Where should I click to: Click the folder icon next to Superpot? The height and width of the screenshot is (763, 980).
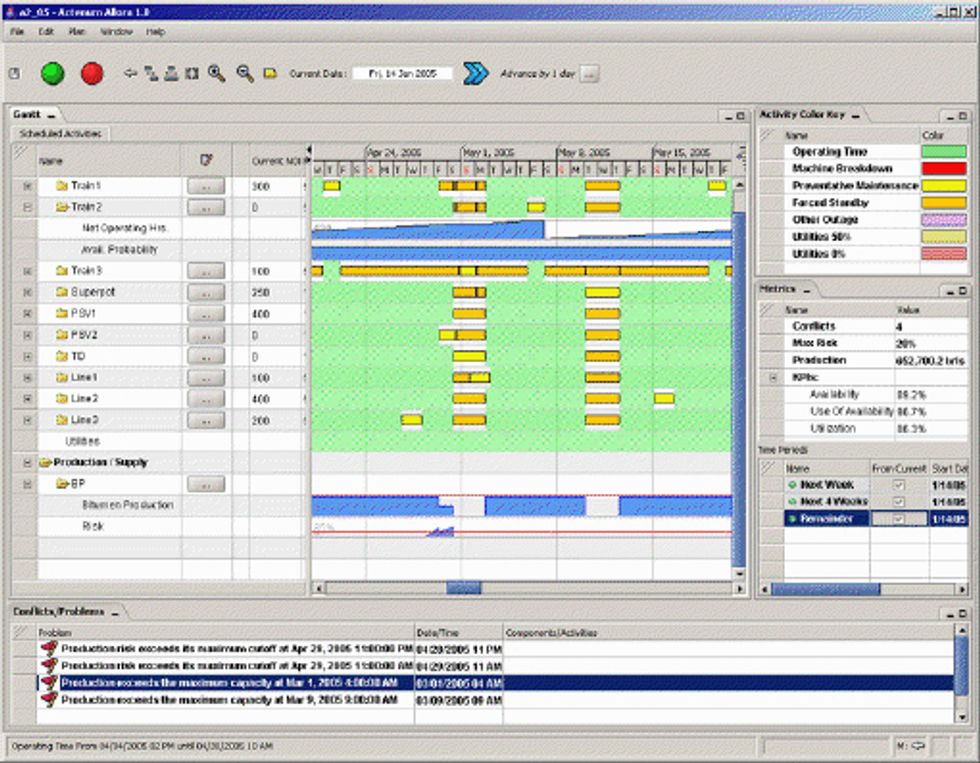pos(61,292)
